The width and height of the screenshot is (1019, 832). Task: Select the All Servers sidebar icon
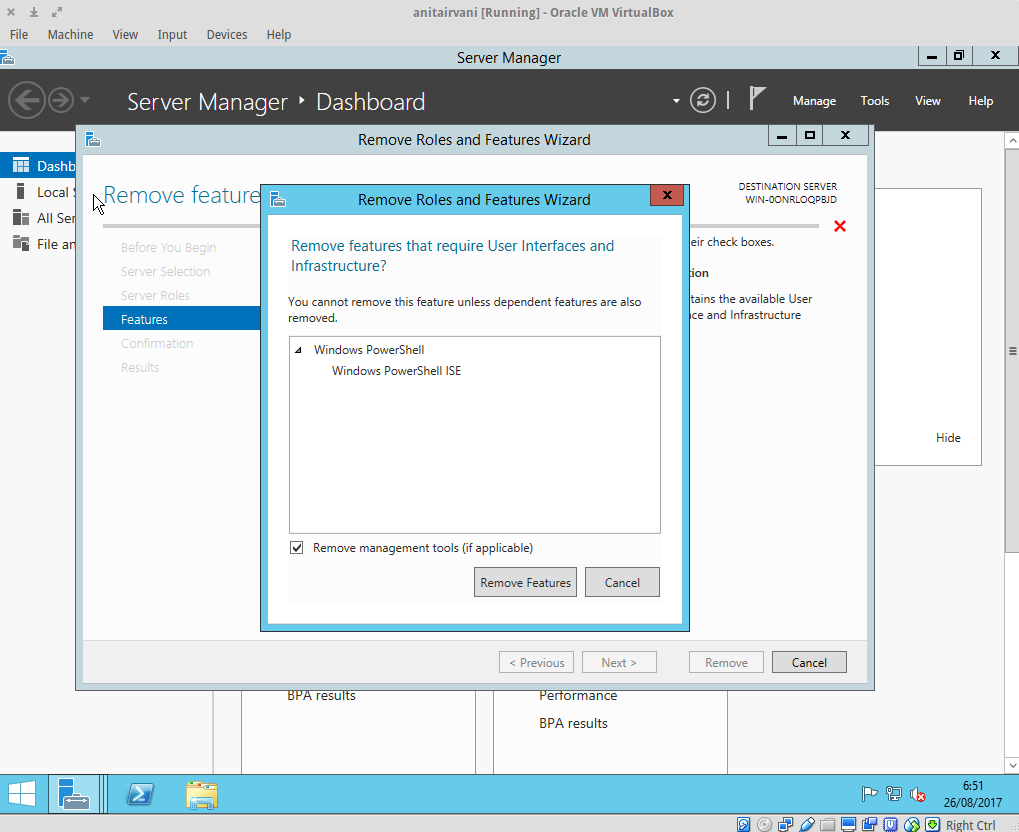(x=21, y=217)
